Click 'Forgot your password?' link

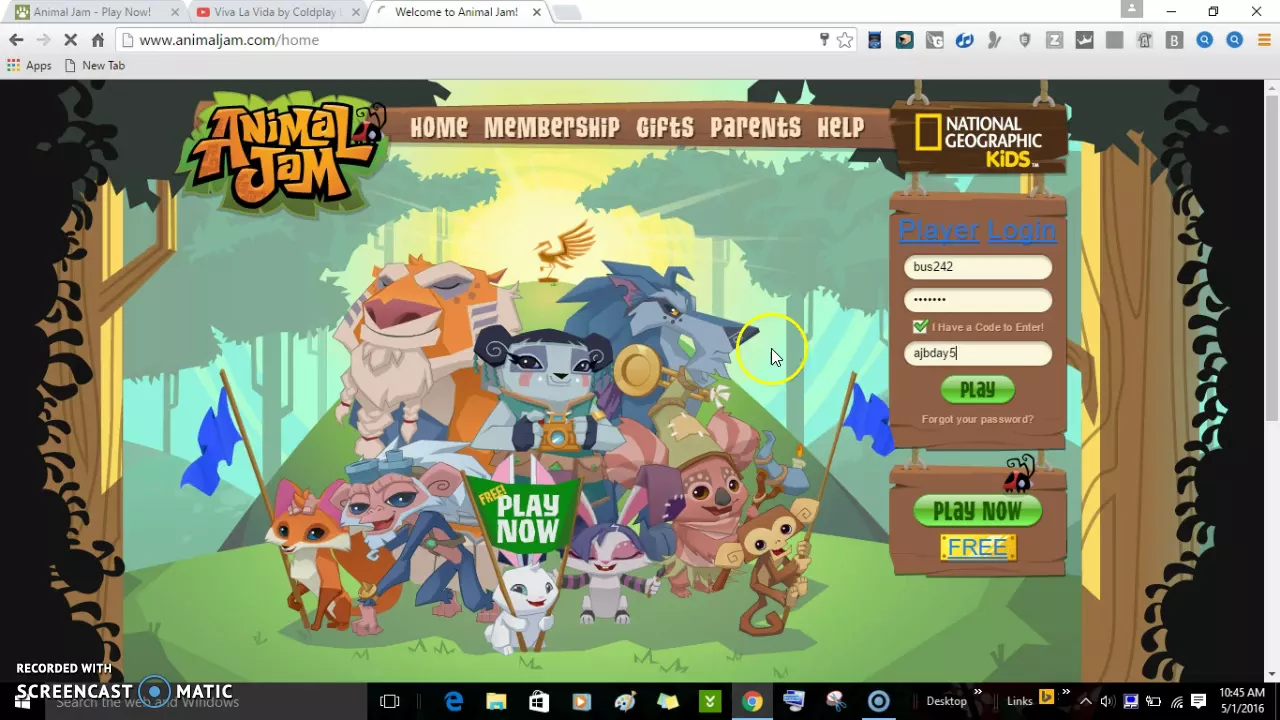click(x=977, y=419)
